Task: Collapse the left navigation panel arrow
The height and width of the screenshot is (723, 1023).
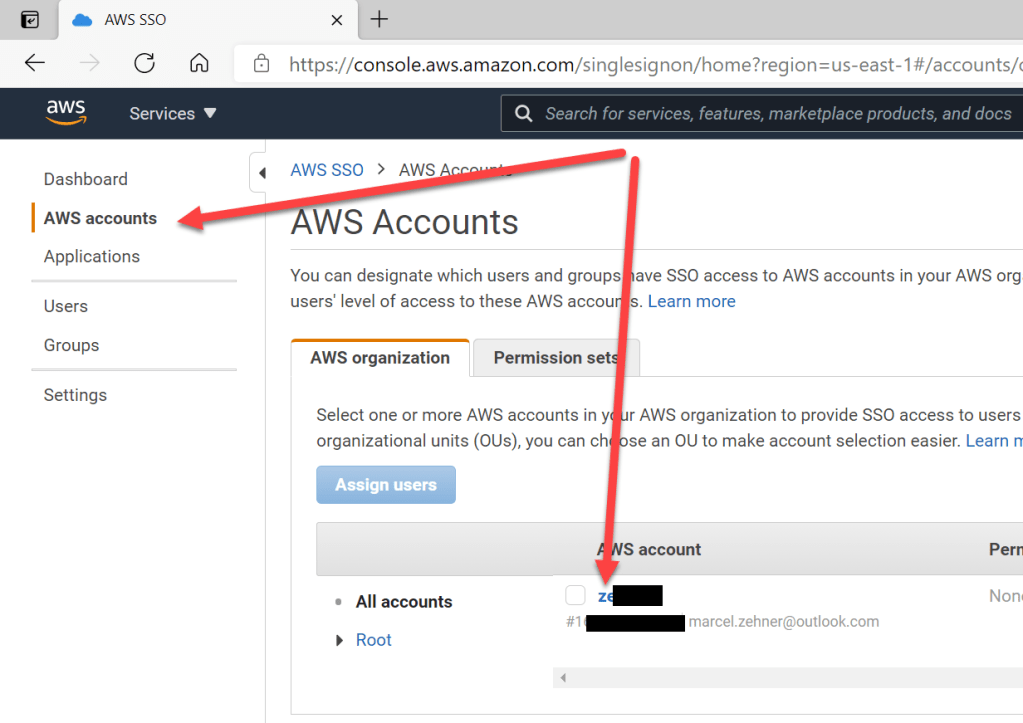Action: [x=262, y=172]
